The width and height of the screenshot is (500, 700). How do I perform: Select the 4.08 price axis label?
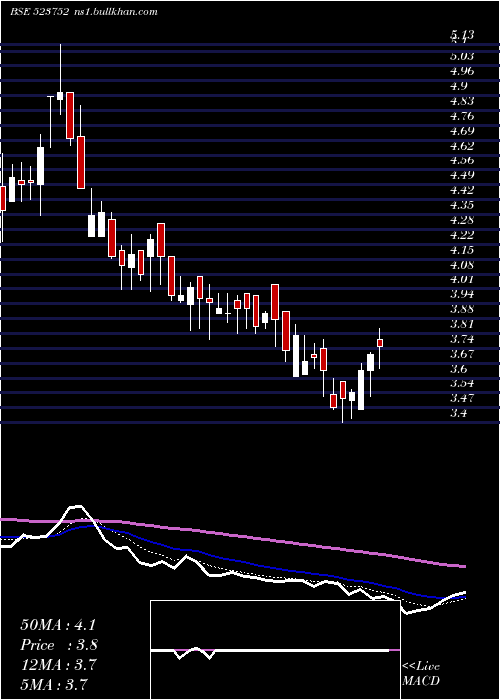462,265
